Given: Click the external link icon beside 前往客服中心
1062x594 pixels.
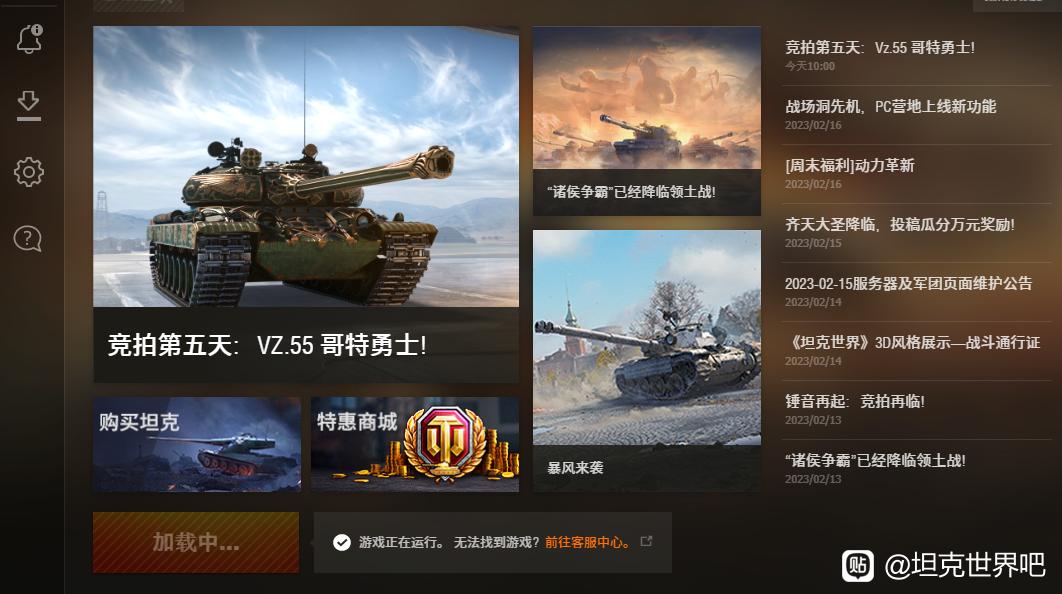Looking at the screenshot, I should click(646, 541).
